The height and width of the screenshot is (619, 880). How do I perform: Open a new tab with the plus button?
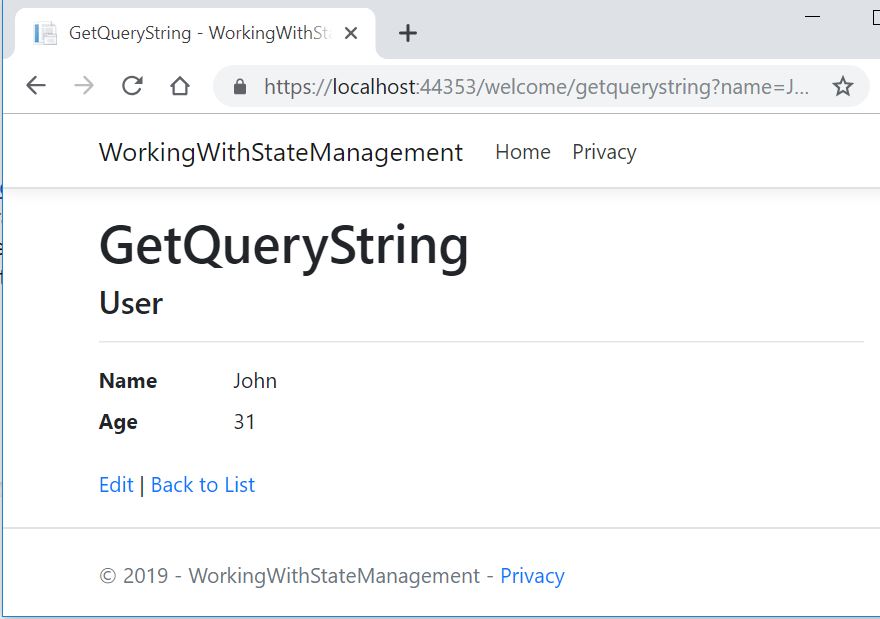(407, 33)
